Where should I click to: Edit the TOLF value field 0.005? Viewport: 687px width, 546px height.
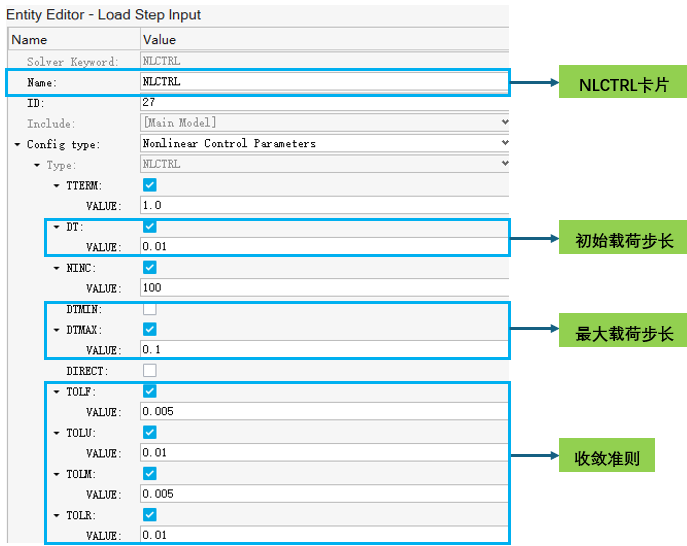click(x=324, y=411)
